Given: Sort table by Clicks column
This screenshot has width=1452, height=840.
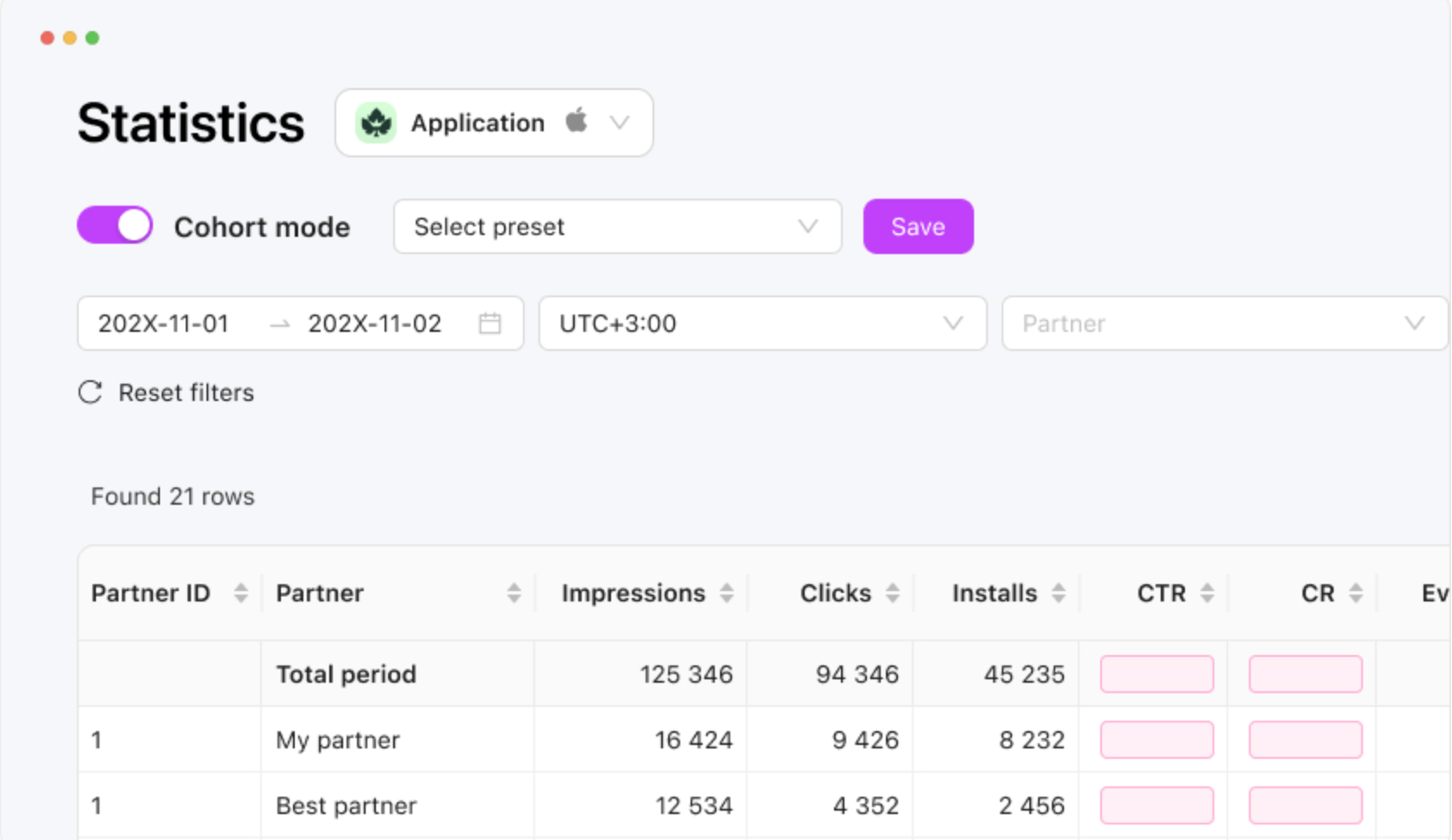Looking at the screenshot, I should (x=893, y=593).
